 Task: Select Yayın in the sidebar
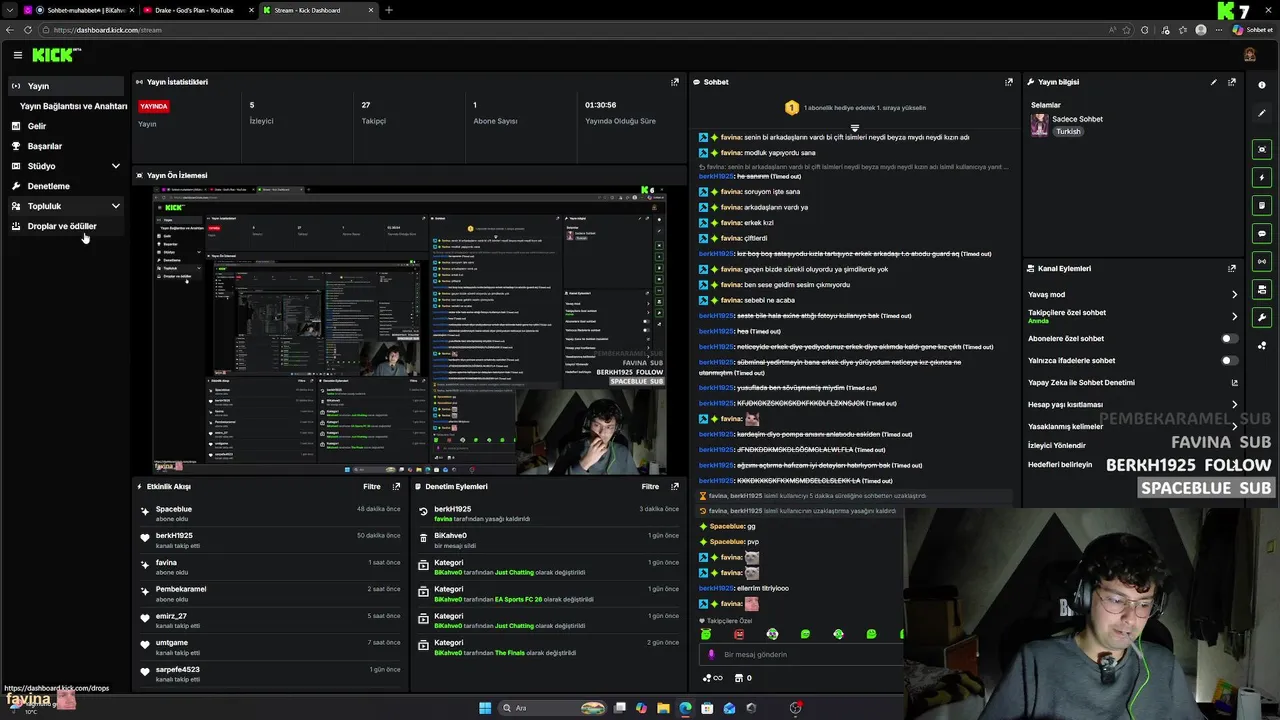pos(66,86)
